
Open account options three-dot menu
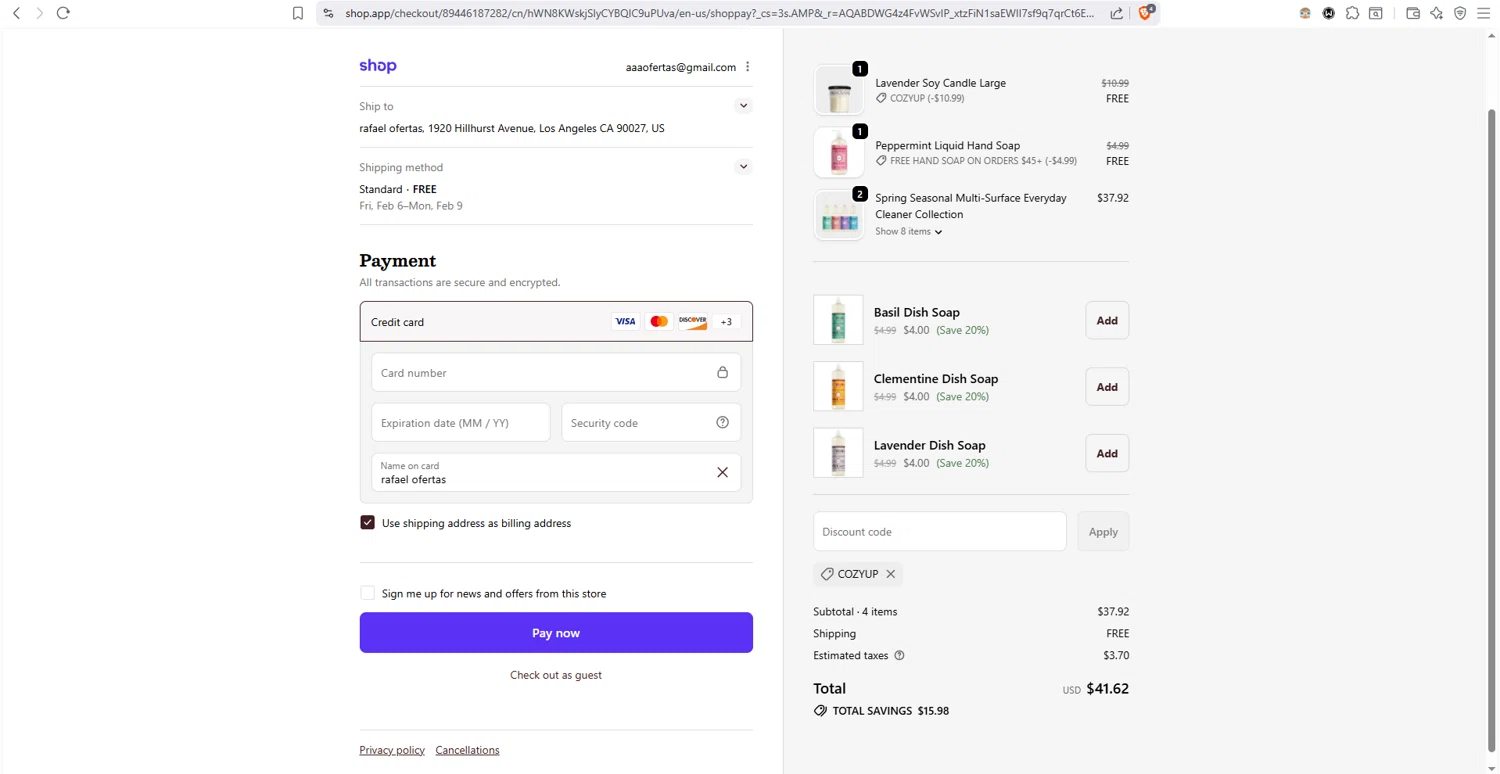(748, 67)
